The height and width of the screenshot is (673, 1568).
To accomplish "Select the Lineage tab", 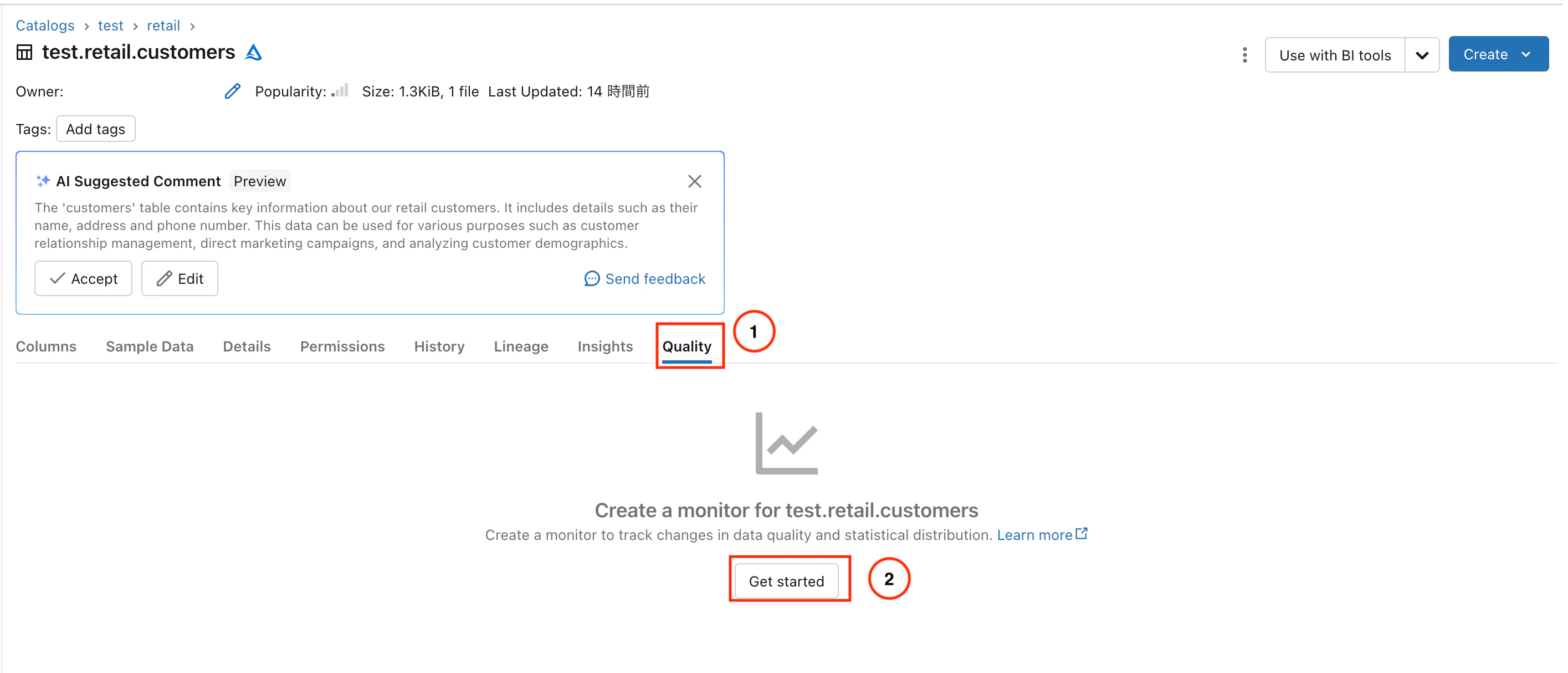I will tap(520, 346).
